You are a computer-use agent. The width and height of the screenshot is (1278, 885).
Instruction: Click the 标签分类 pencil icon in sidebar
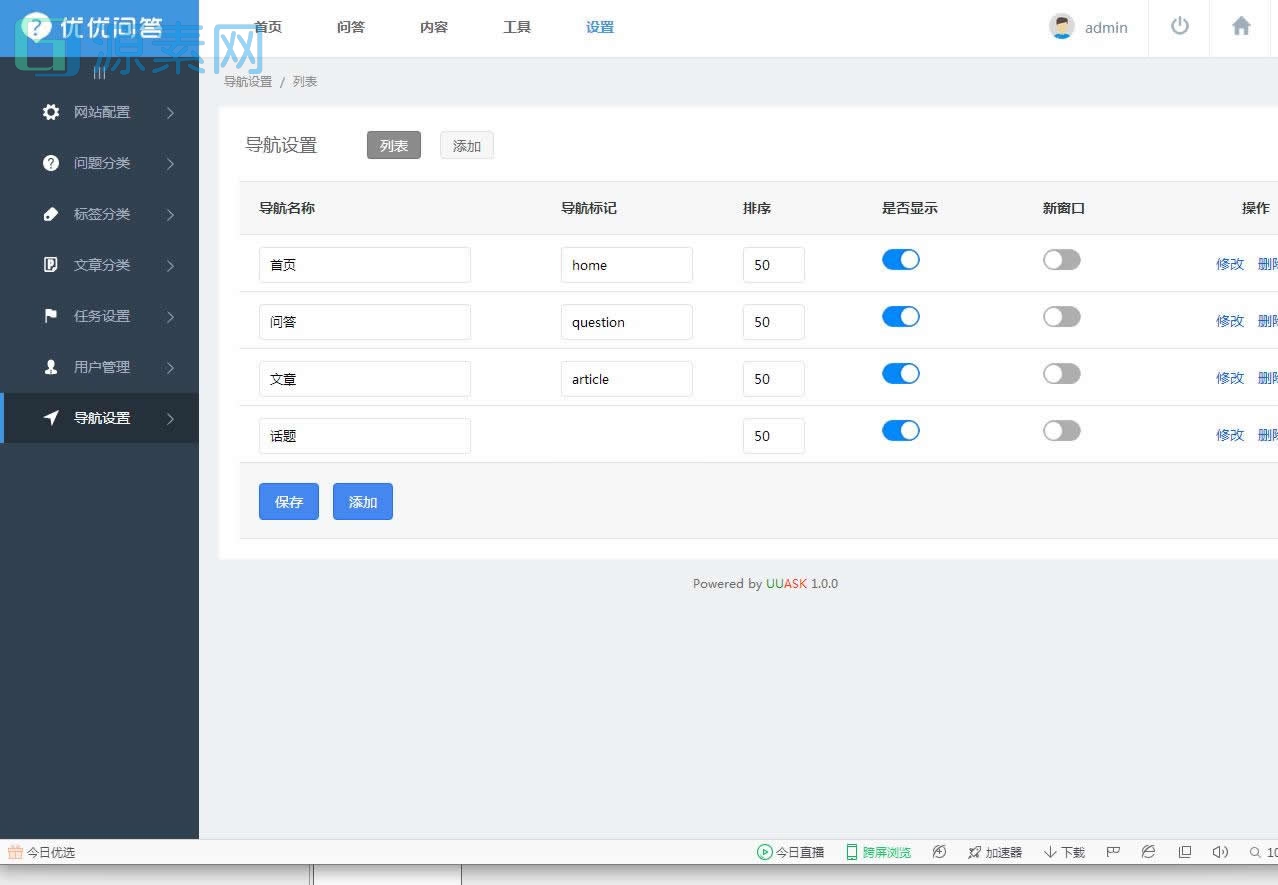pyautogui.click(x=51, y=214)
